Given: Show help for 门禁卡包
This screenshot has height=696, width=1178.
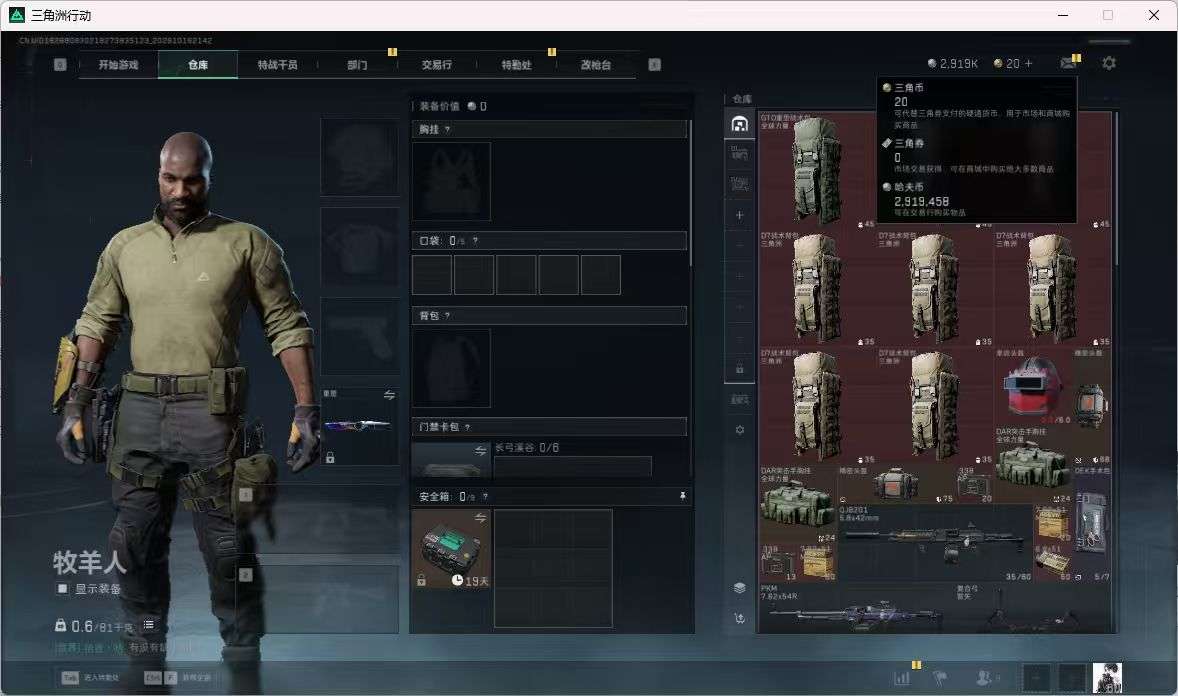Looking at the screenshot, I should tap(467, 427).
